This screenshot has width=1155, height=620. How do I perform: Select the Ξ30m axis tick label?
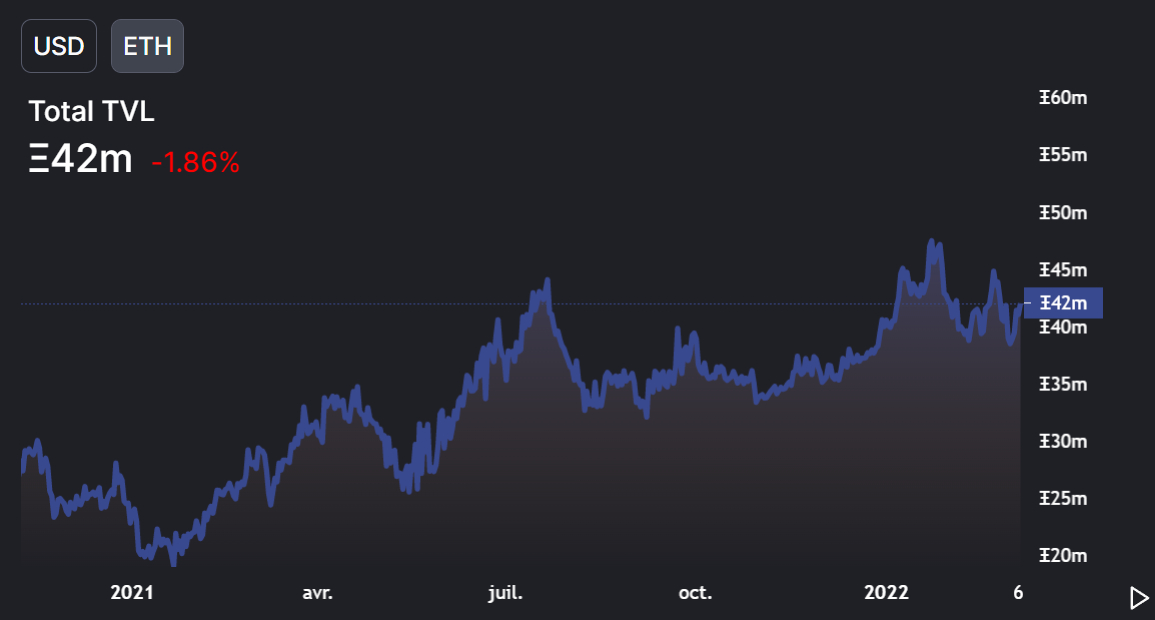pos(1063,442)
